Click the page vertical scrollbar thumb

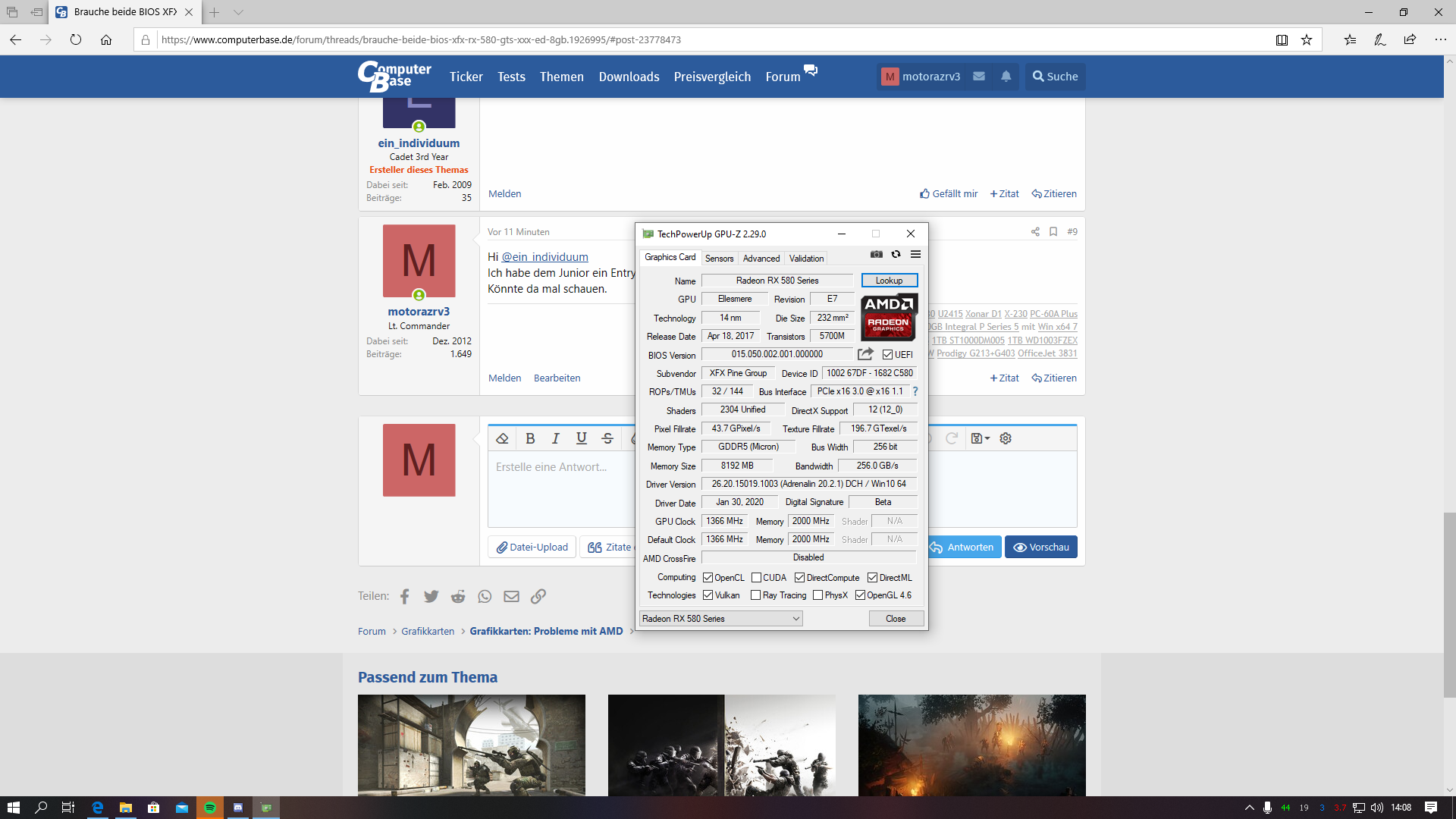1449,604
